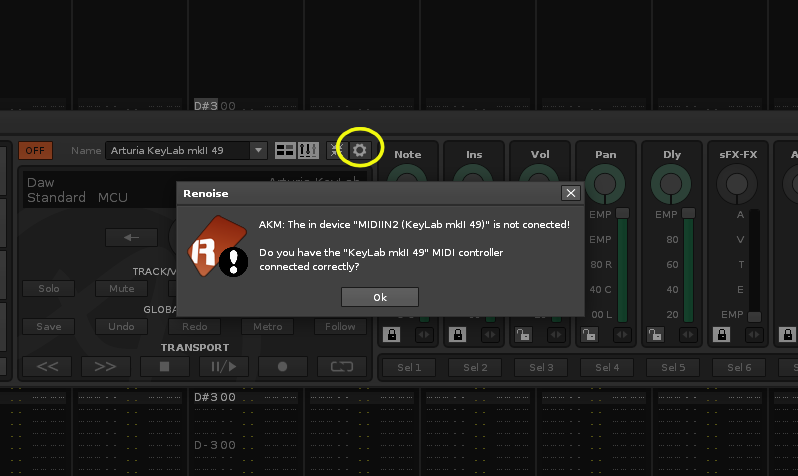The image size is (798, 476).
Task: Click the fast-forward >> transport button
Action: tap(105, 367)
